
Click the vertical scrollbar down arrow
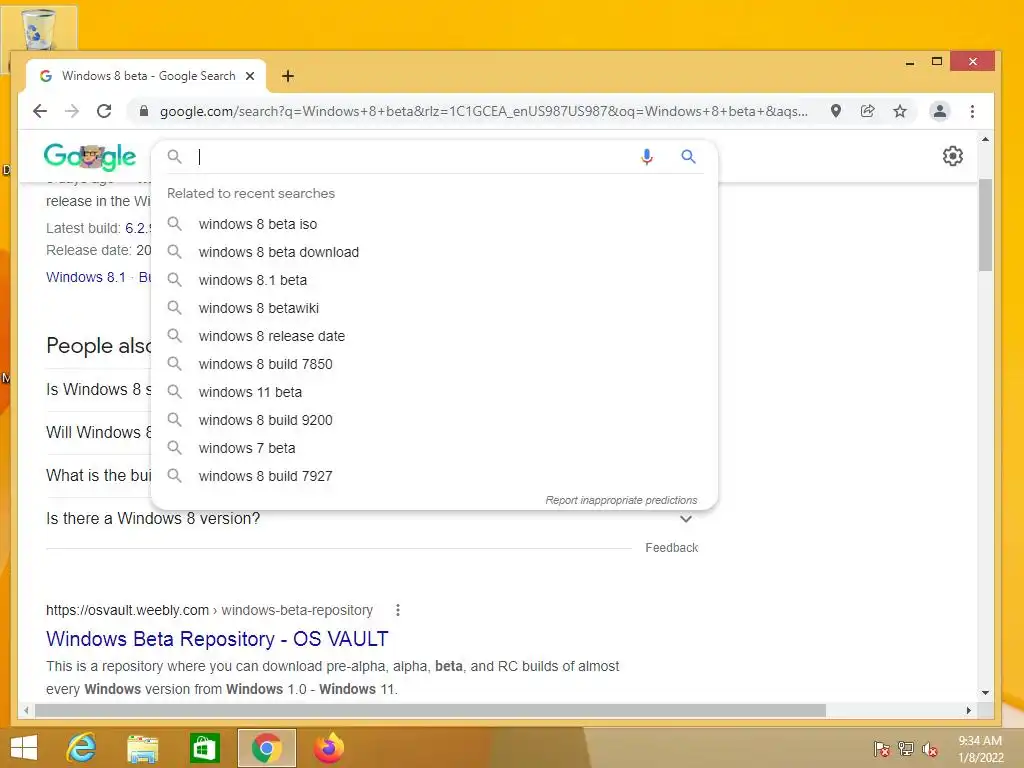tap(985, 692)
